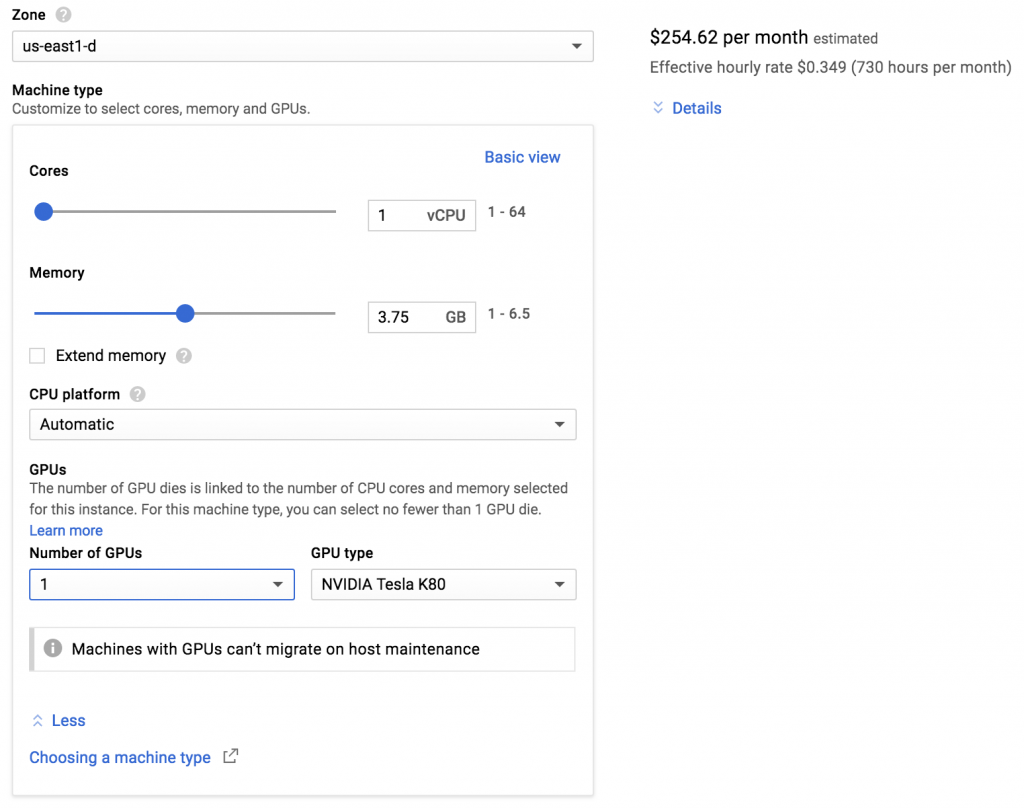Click the Zone dropdown arrow
The width and height of the screenshot is (1024, 808).
[575, 46]
